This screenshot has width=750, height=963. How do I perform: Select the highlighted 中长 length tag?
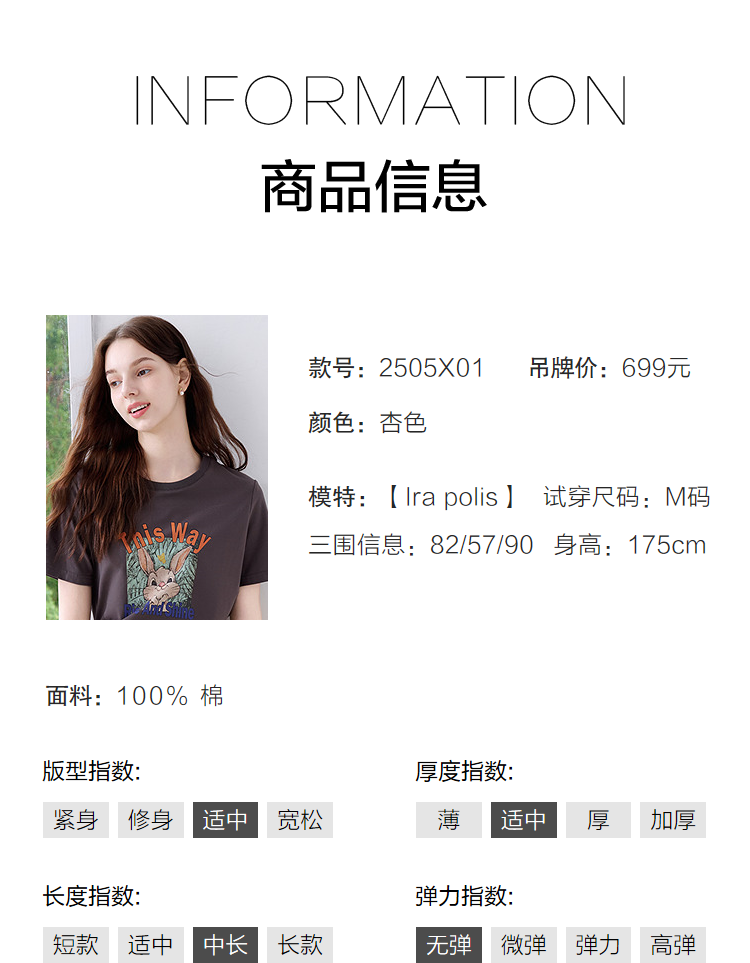(225, 945)
